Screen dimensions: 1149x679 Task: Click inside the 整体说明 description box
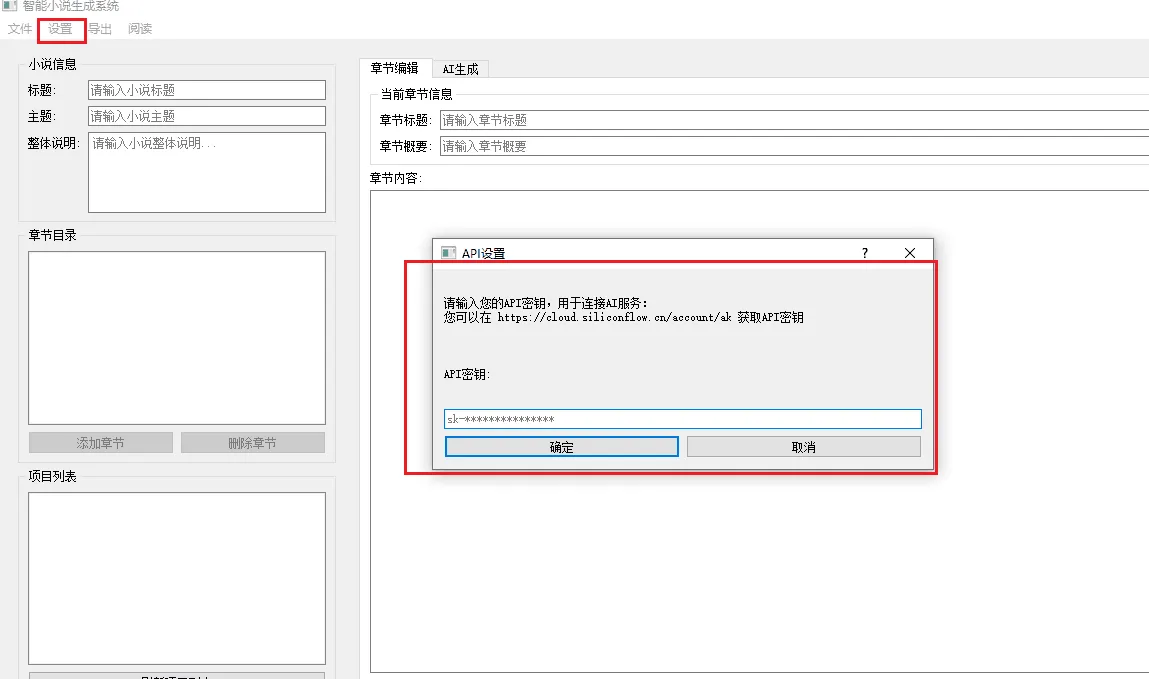click(206, 170)
